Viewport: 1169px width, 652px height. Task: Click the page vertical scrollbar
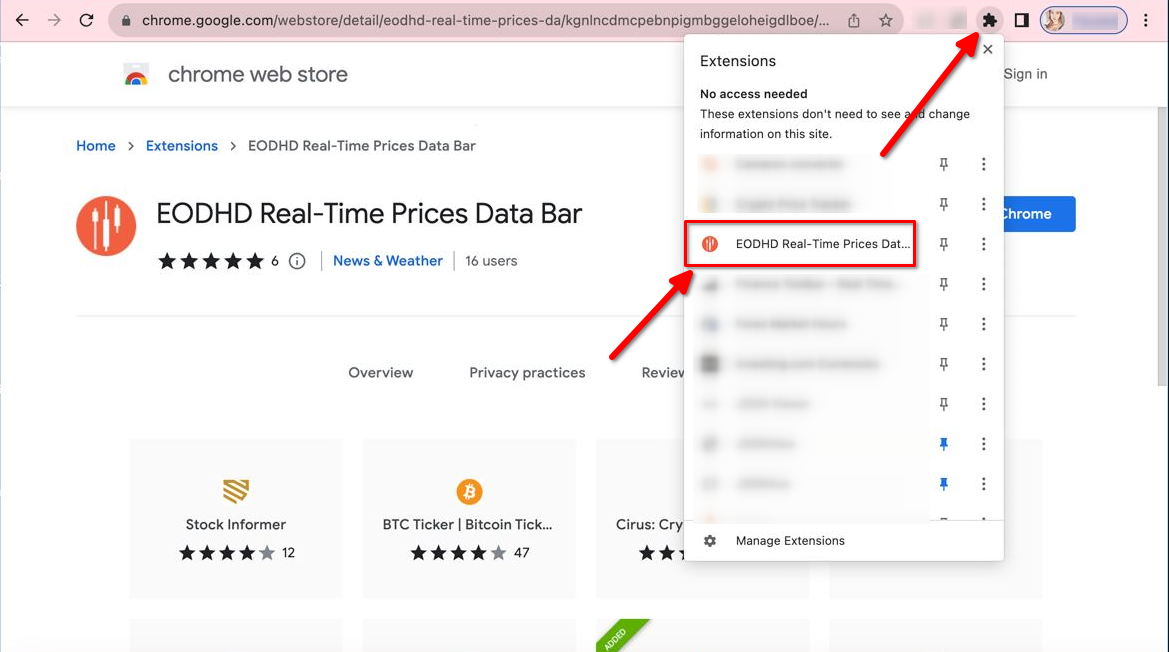(1163, 246)
